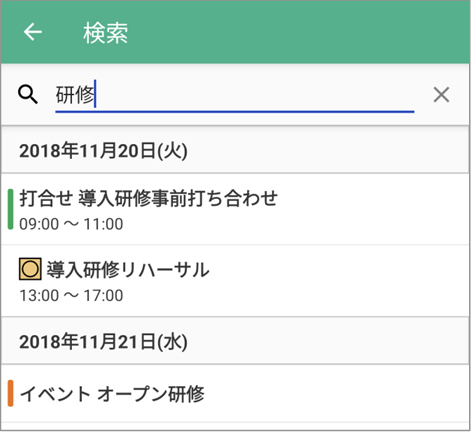Click the orange color bar of イベント entry
This screenshot has height=432, width=471.
click(10, 393)
